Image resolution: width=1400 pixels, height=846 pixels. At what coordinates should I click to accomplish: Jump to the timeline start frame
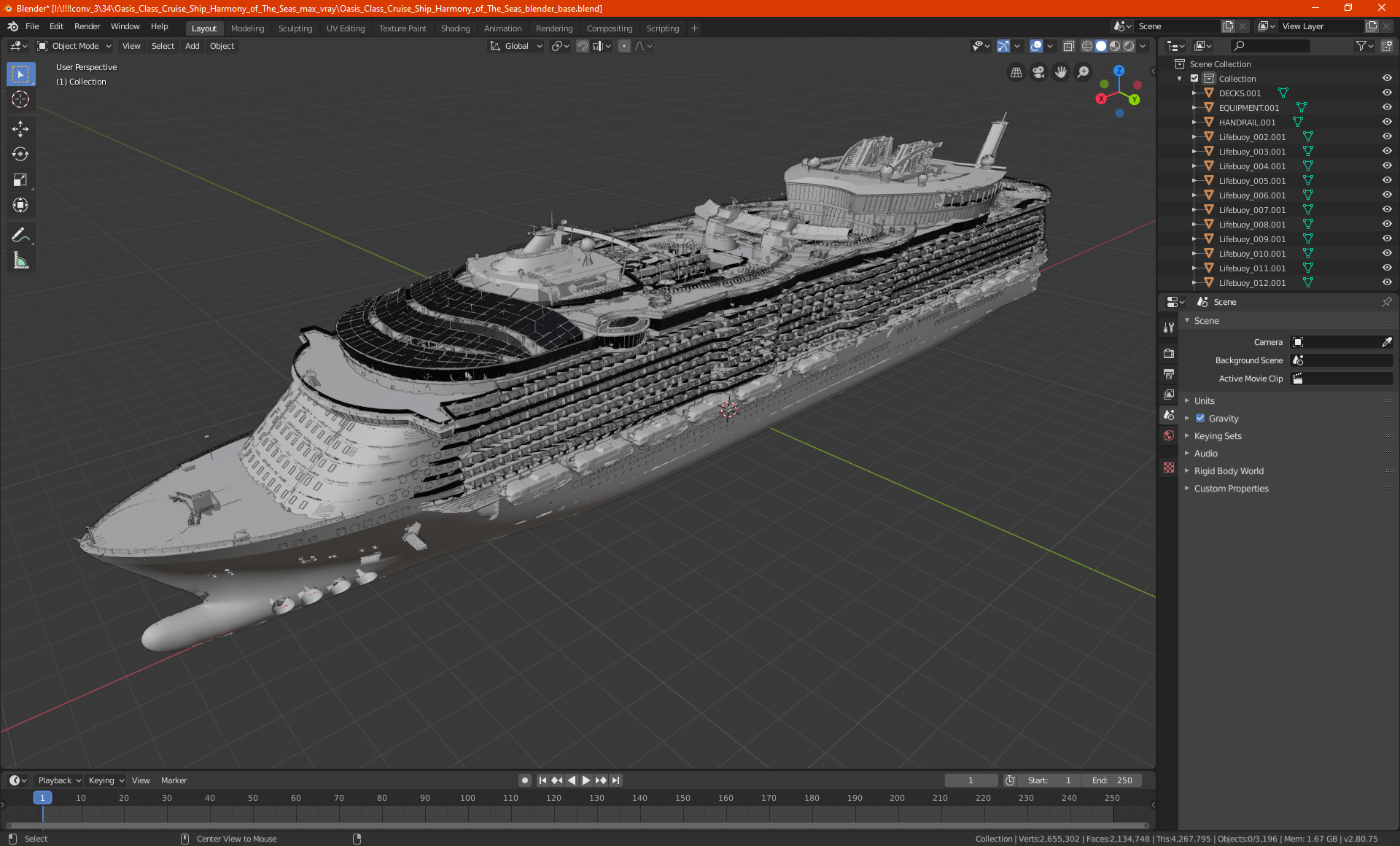click(x=542, y=780)
